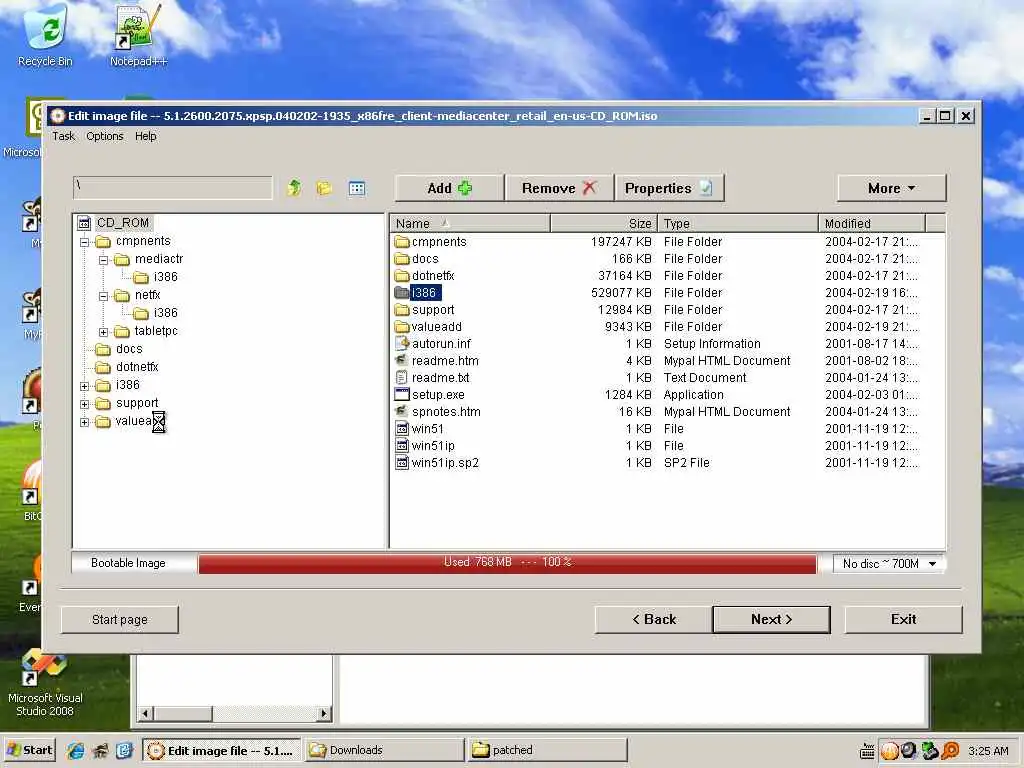Click the path input field
The image size is (1024, 768).
[172, 187]
